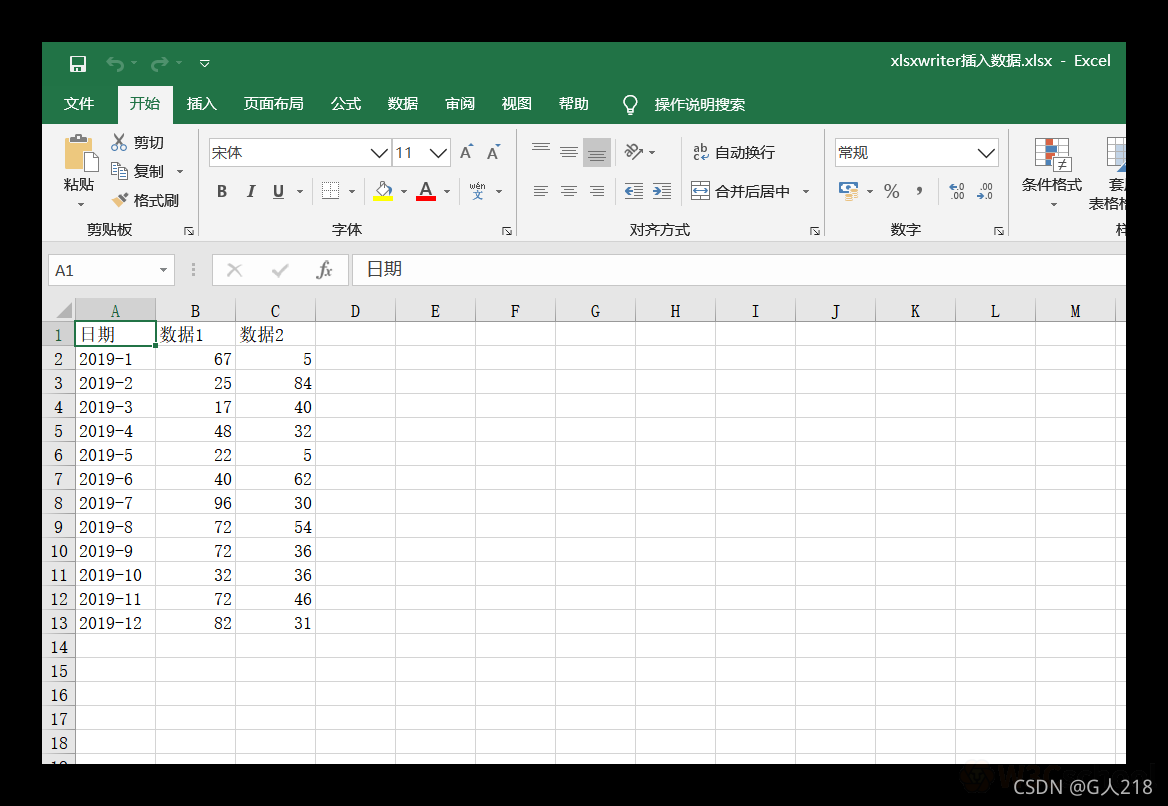Click the 复制 copy button
The image size is (1168, 806).
(x=137, y=171)
